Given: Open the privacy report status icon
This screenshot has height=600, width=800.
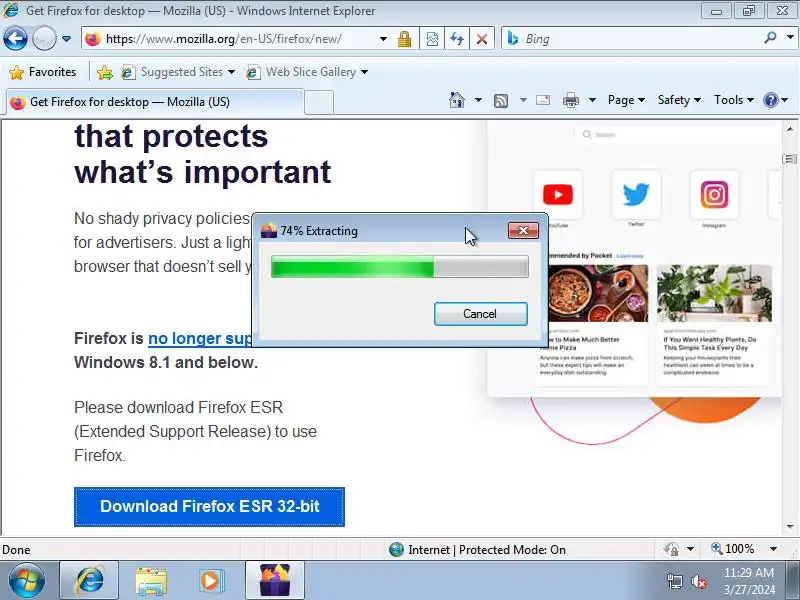Looking at the screenshot, I should click(671, 549).
